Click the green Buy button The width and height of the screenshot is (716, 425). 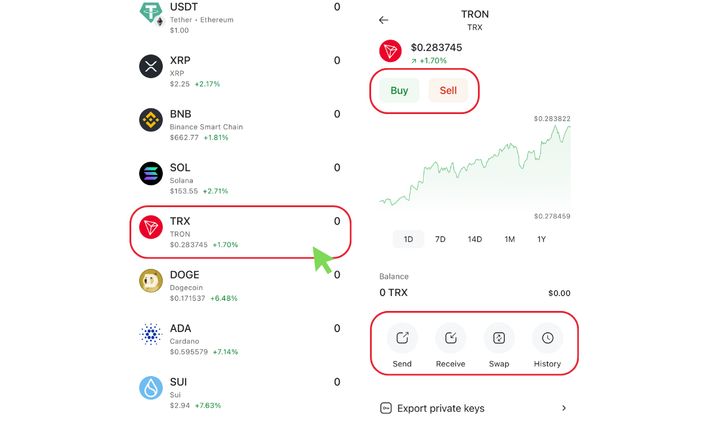coord(399,90)
